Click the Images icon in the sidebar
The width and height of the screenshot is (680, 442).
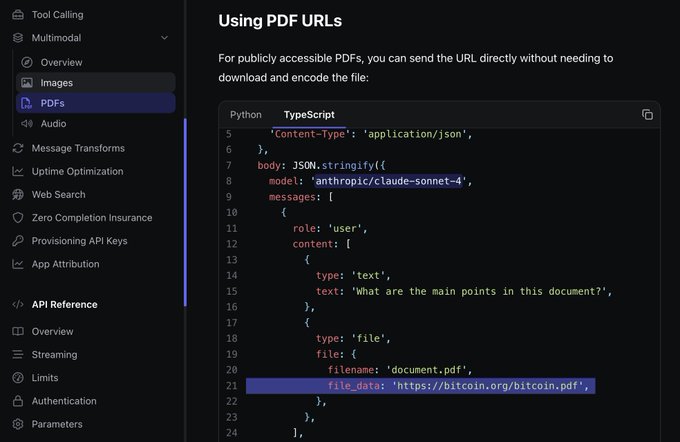click(27, 83)
